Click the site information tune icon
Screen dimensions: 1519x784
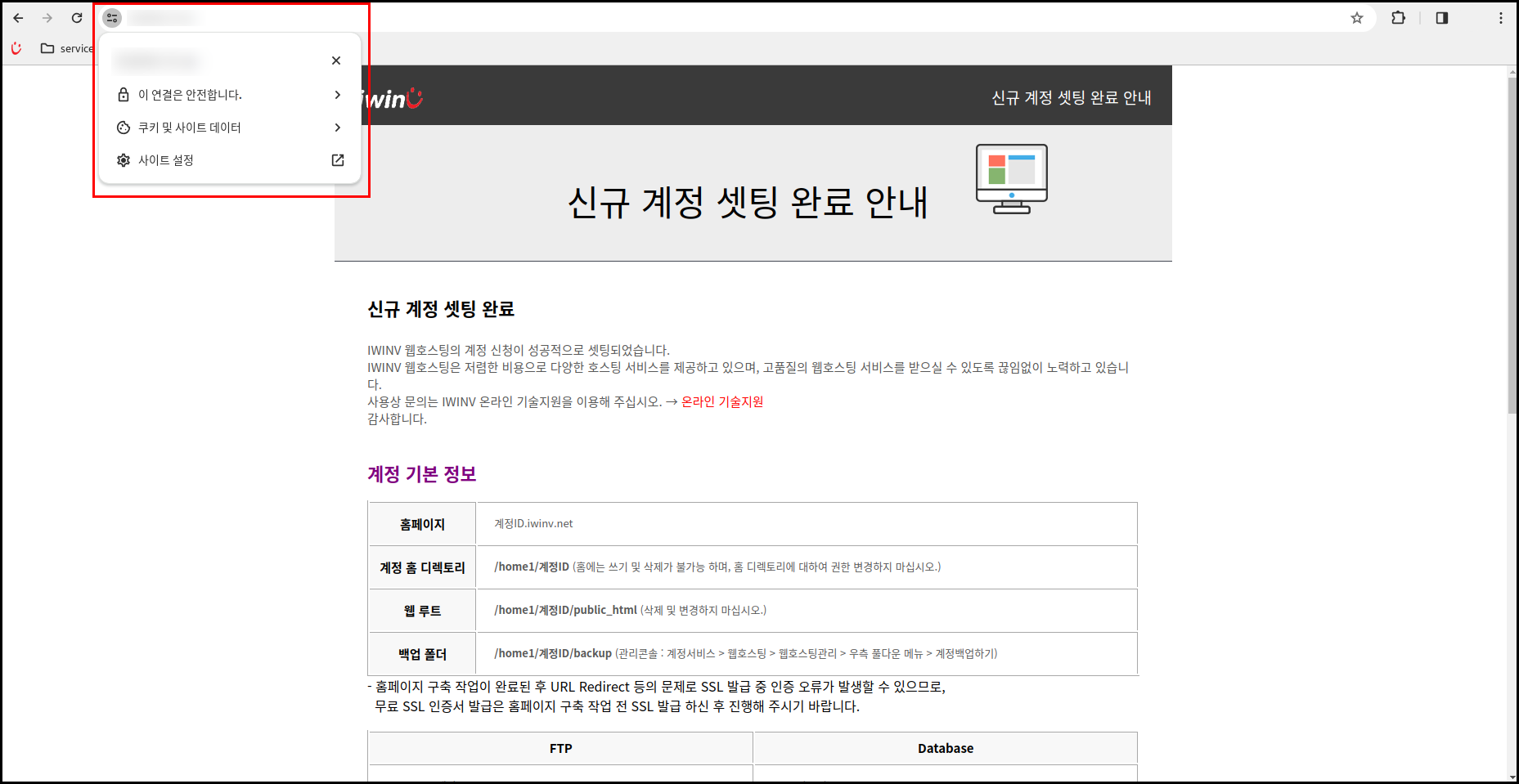pyautogui.click(x=112, y=18)
